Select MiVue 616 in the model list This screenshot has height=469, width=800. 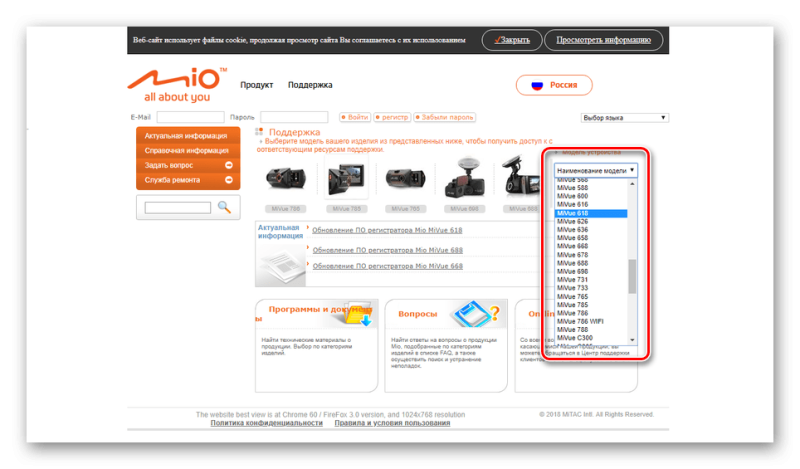[591, 204]
